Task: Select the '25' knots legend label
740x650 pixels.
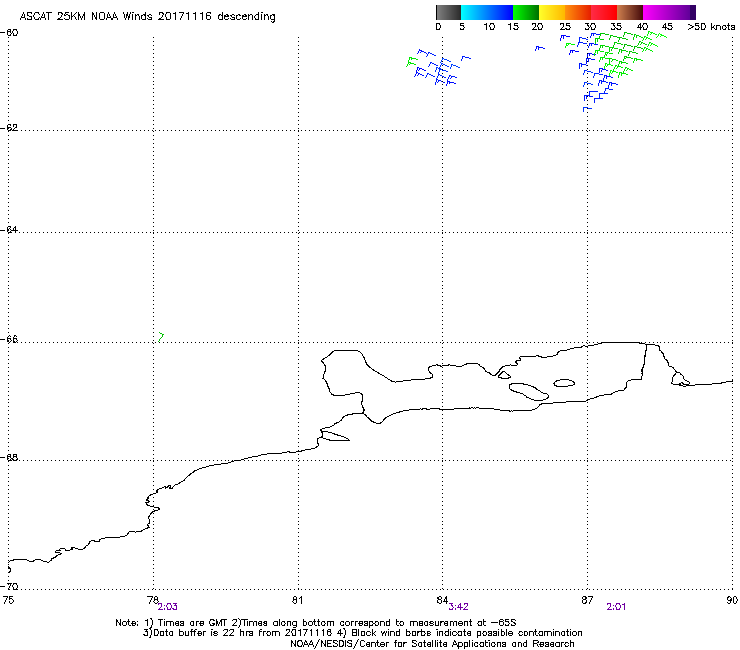Action: [x=565, y=27]
